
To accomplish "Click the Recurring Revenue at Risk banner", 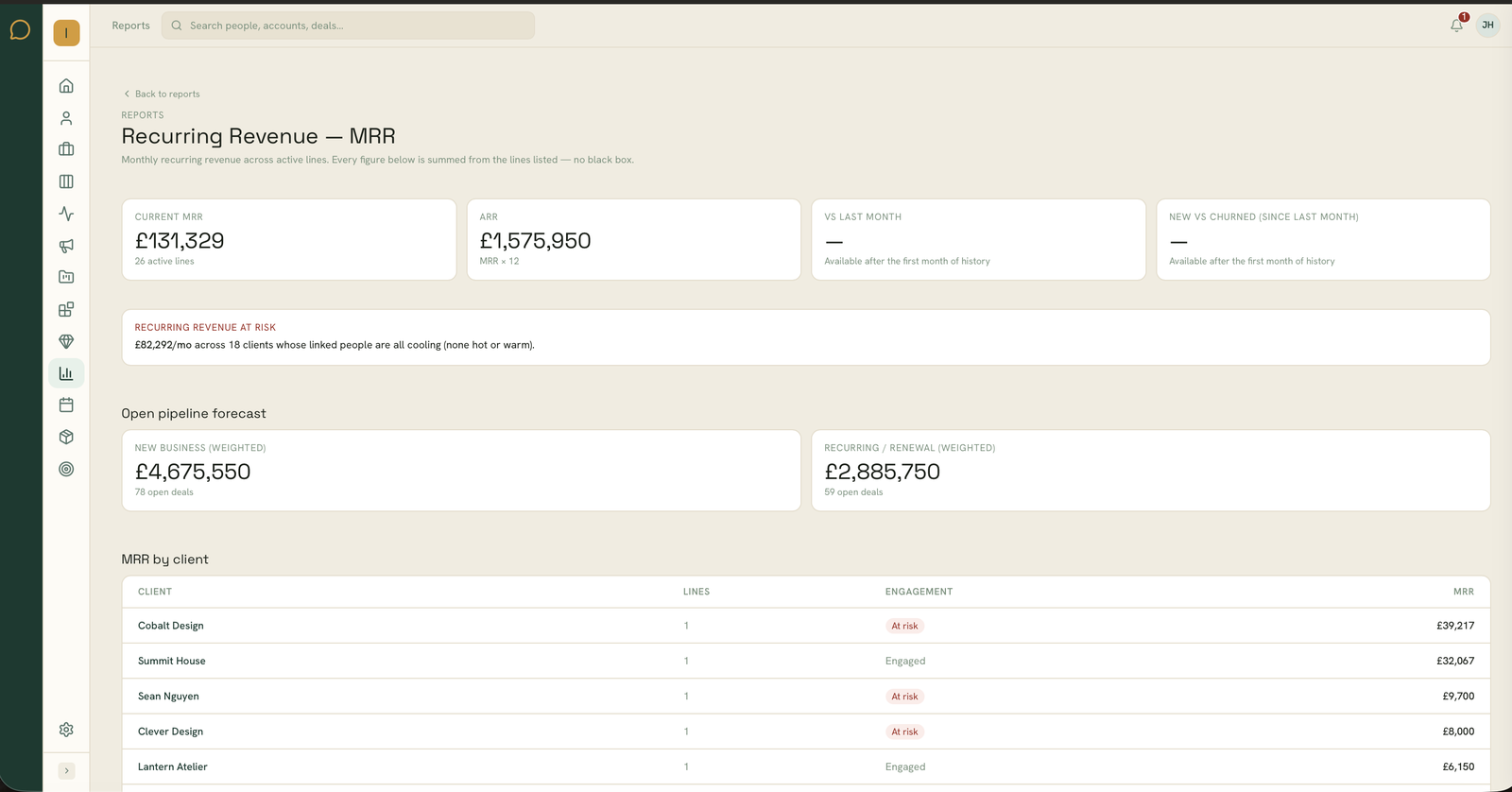I will click(806, 337).
